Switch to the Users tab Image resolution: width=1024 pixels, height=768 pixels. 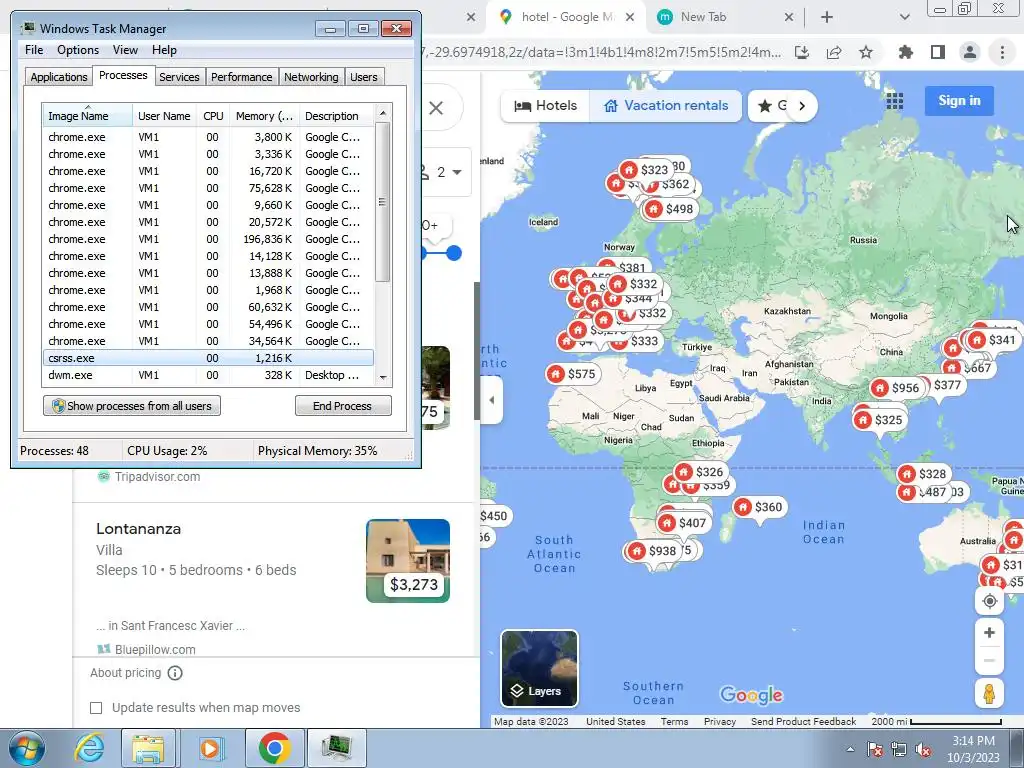point(363,77)
